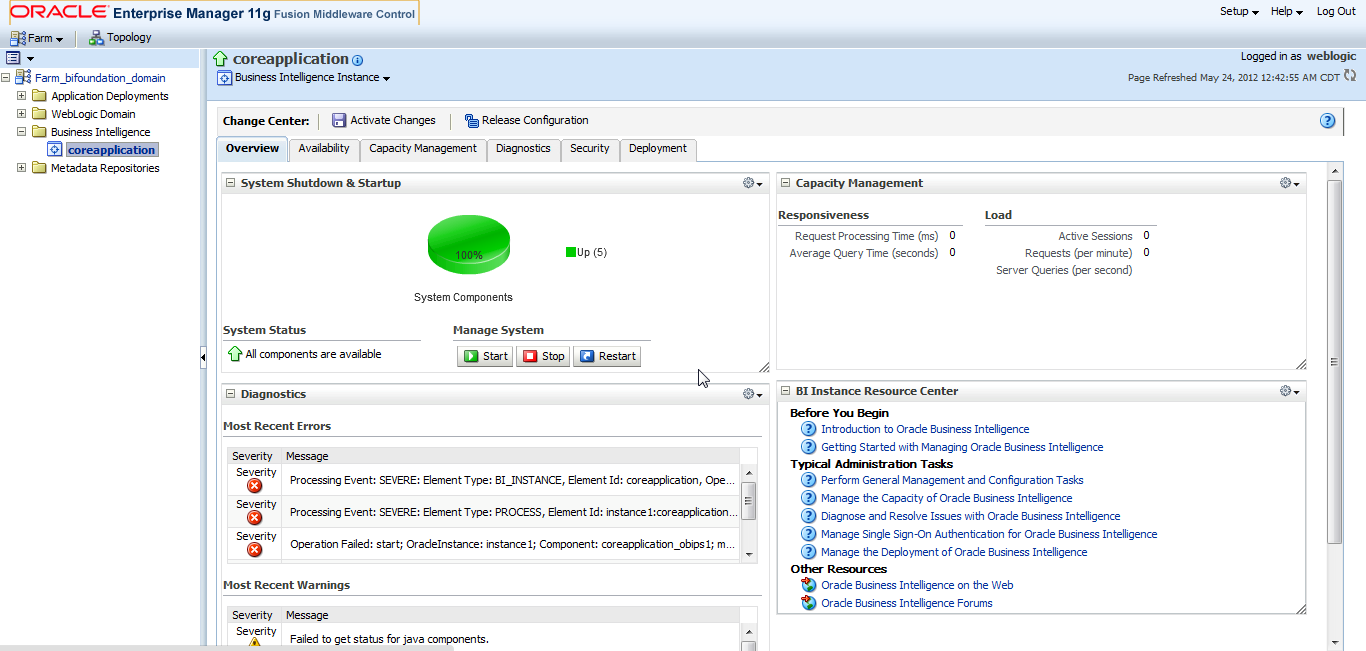The image size is (1366, 651).
Task: Open Introduction to Oracle Business Intelligence link
Action: pyautogui.click(x=925, y=429)
